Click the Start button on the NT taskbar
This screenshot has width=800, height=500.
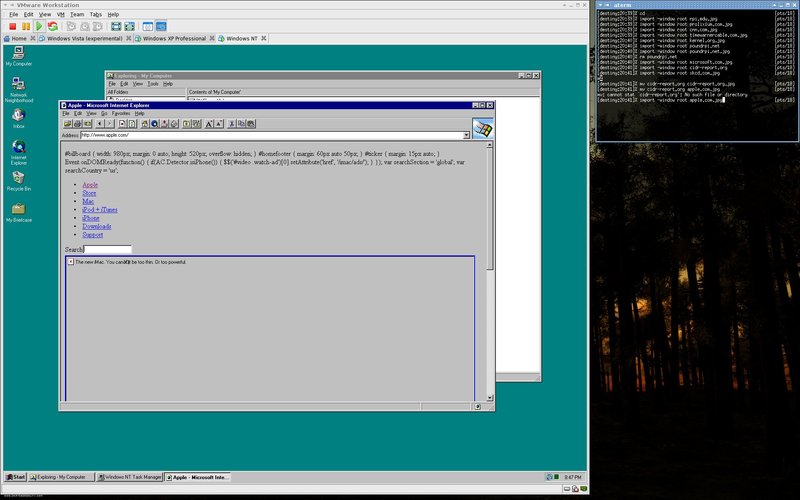[15, 477]
